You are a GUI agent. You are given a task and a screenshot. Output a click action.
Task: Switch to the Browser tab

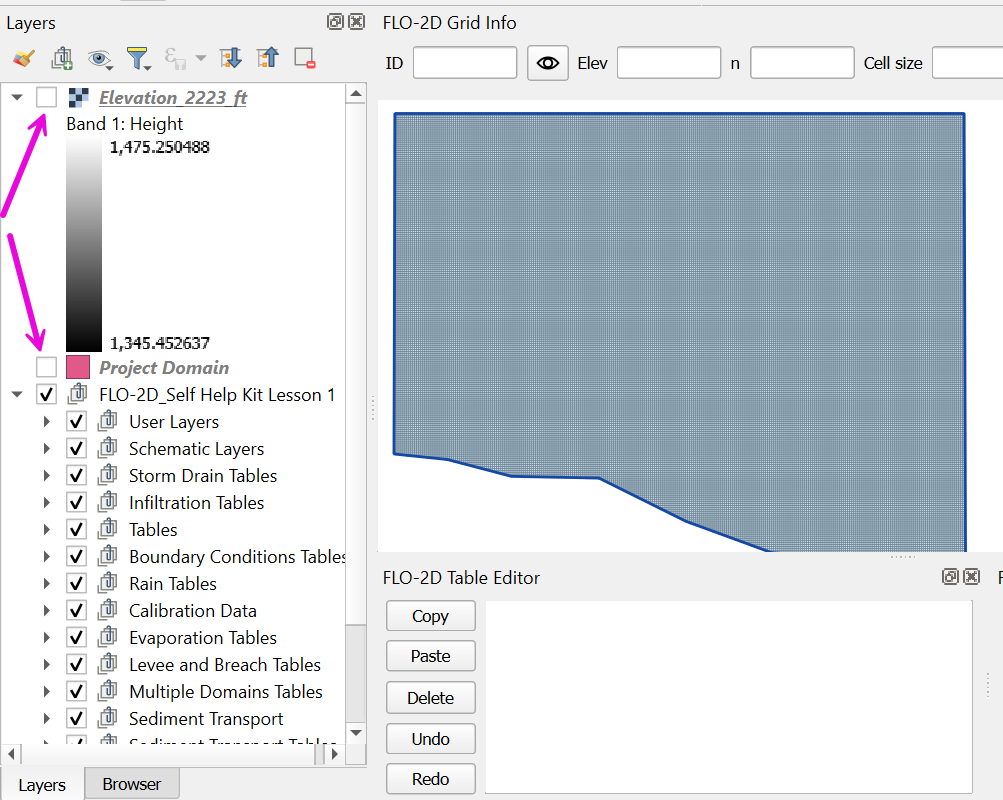coord(131,784)
